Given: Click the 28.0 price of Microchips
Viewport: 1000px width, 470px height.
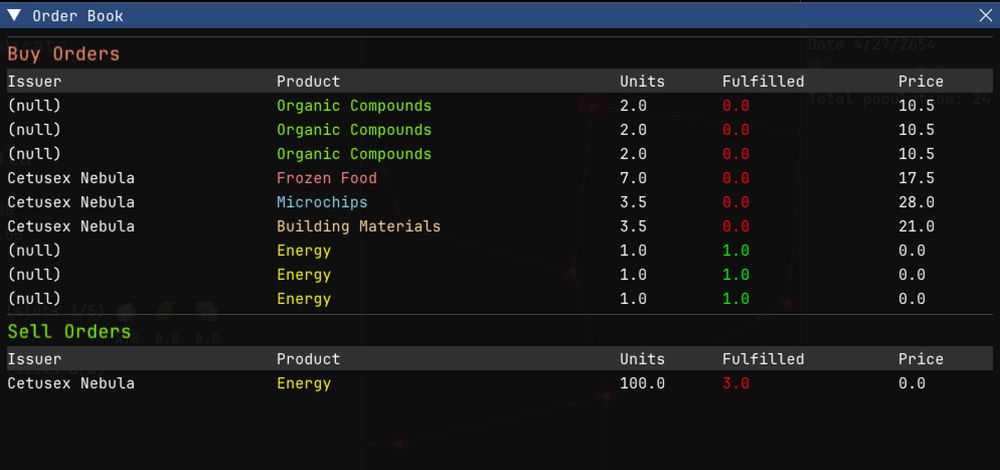Looking at the screenshot, I should [x=916, y=202].
